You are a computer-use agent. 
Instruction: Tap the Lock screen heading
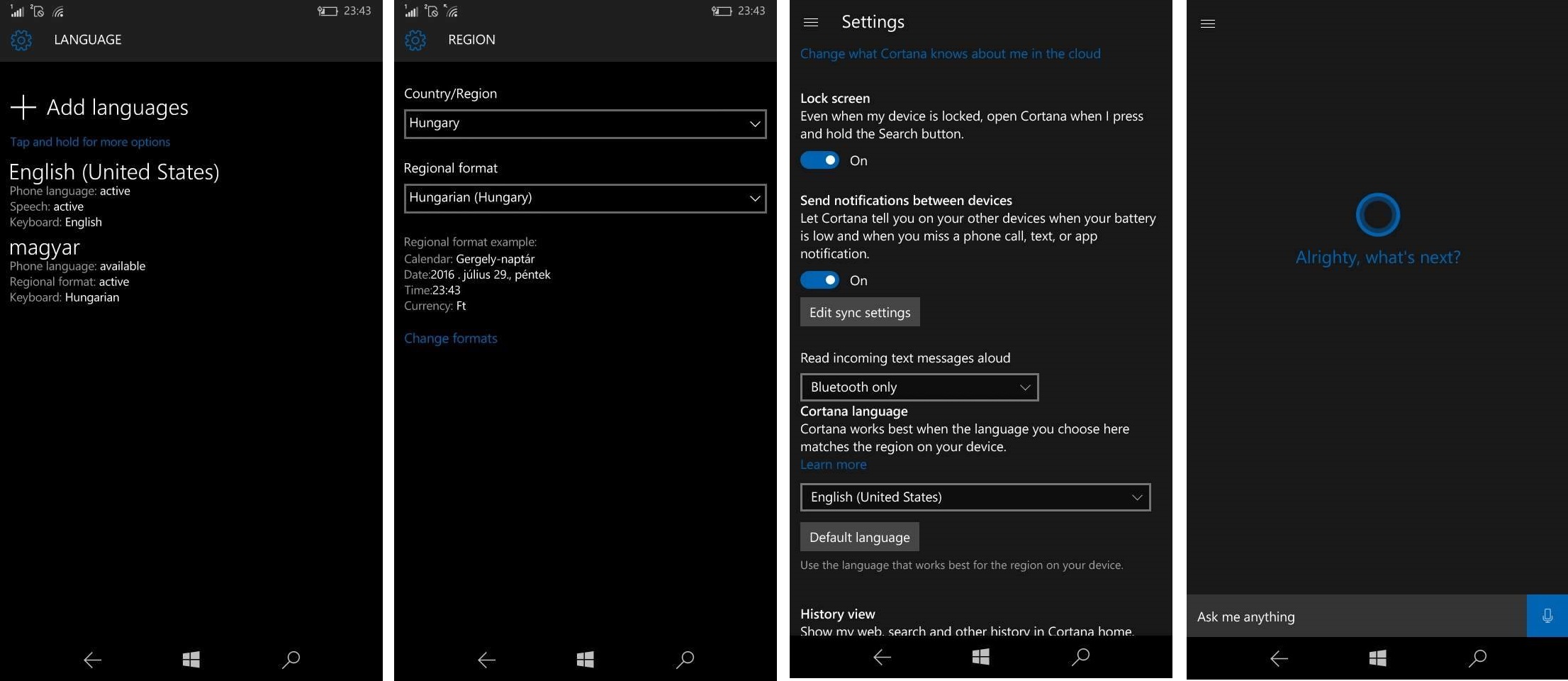click(x=835, y=99)
